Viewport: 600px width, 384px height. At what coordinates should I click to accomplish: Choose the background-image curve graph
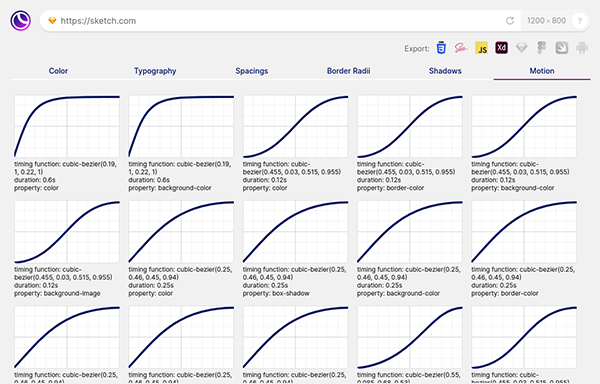click(x=67, y=232)
